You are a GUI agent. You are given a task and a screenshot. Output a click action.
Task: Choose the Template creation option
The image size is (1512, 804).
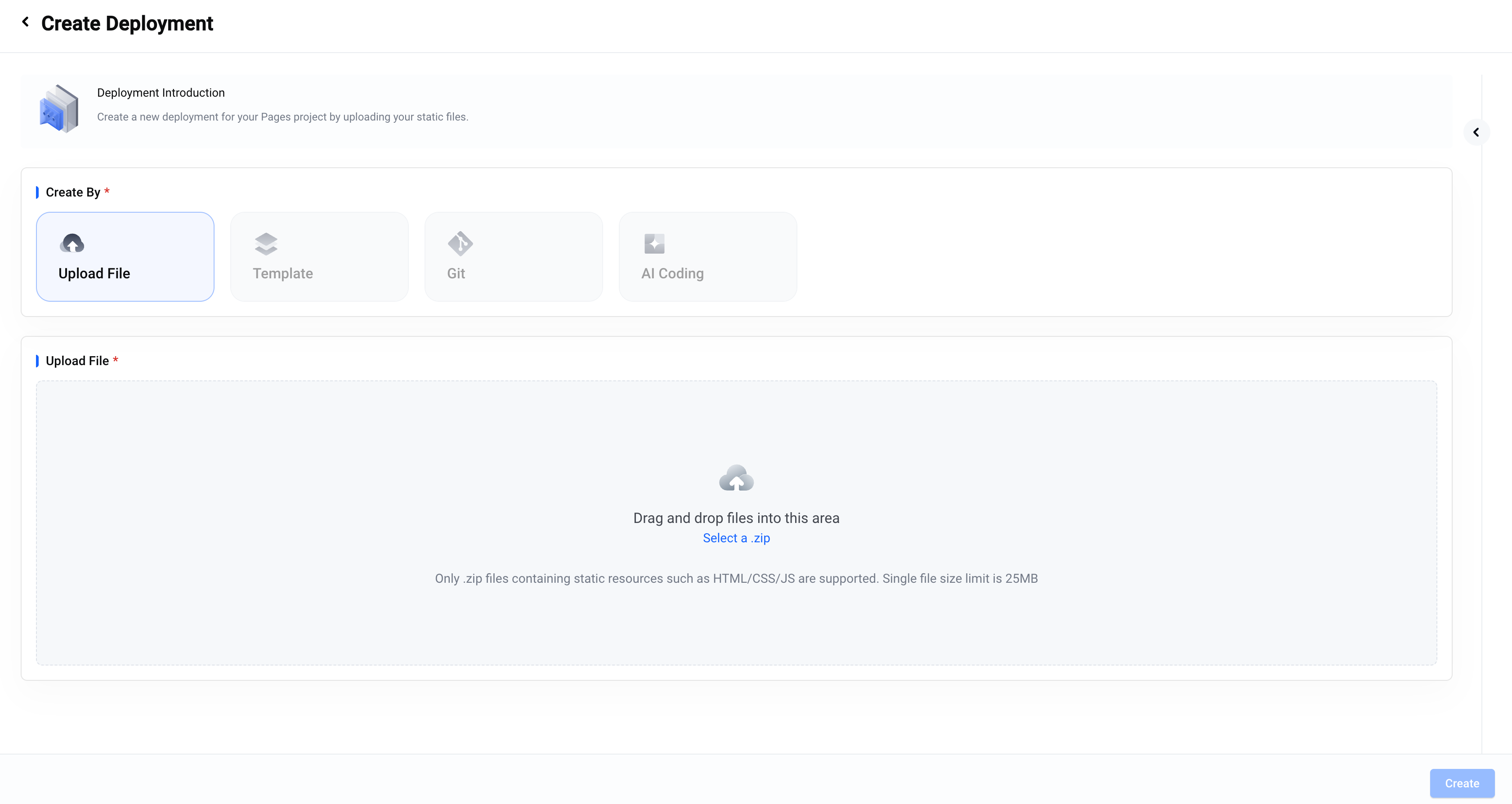click(x=319, y=257)
